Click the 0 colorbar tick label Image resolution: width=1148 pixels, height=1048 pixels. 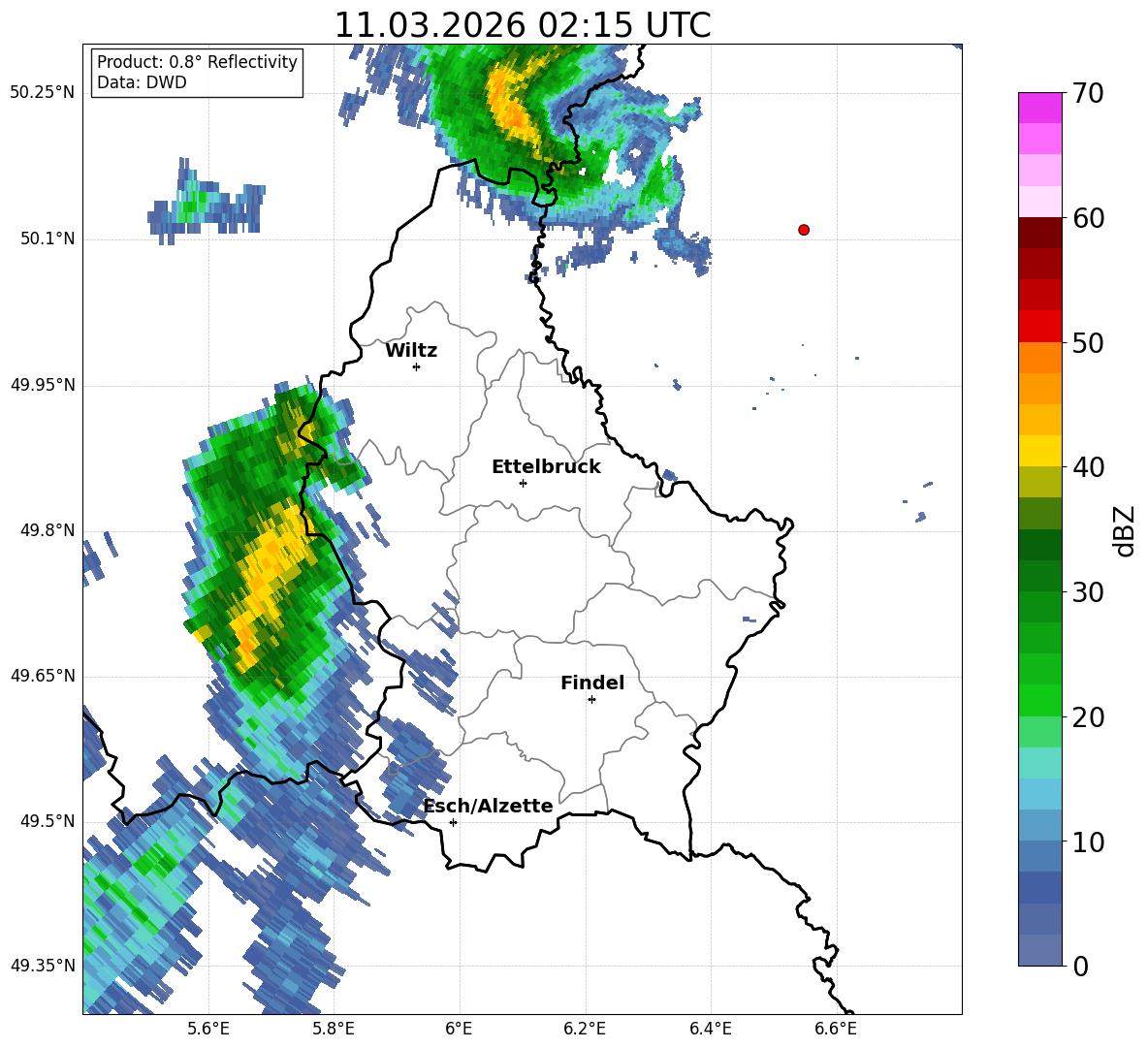coord(1080,966)
